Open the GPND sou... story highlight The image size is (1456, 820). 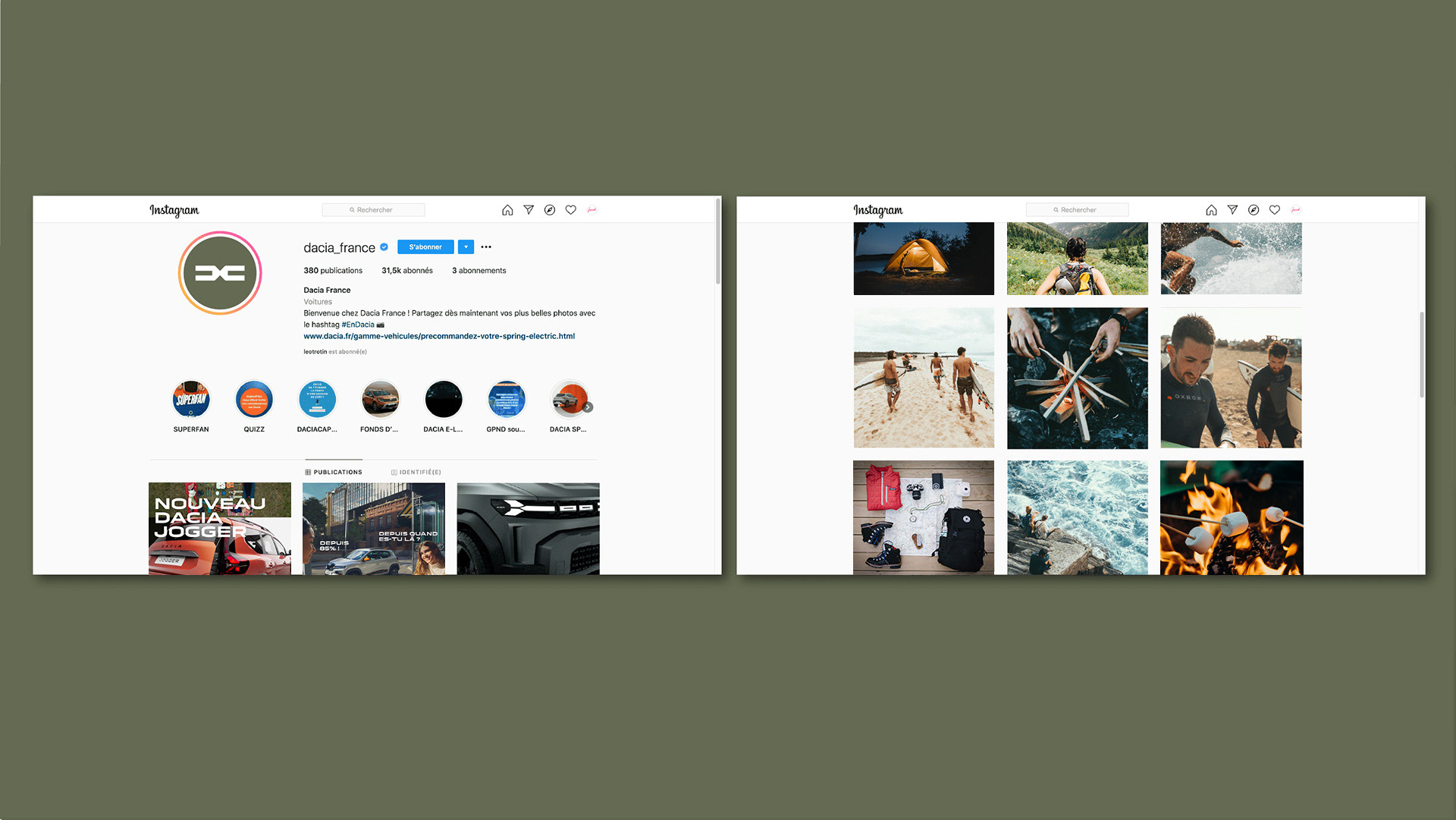(x=506, y=399)
